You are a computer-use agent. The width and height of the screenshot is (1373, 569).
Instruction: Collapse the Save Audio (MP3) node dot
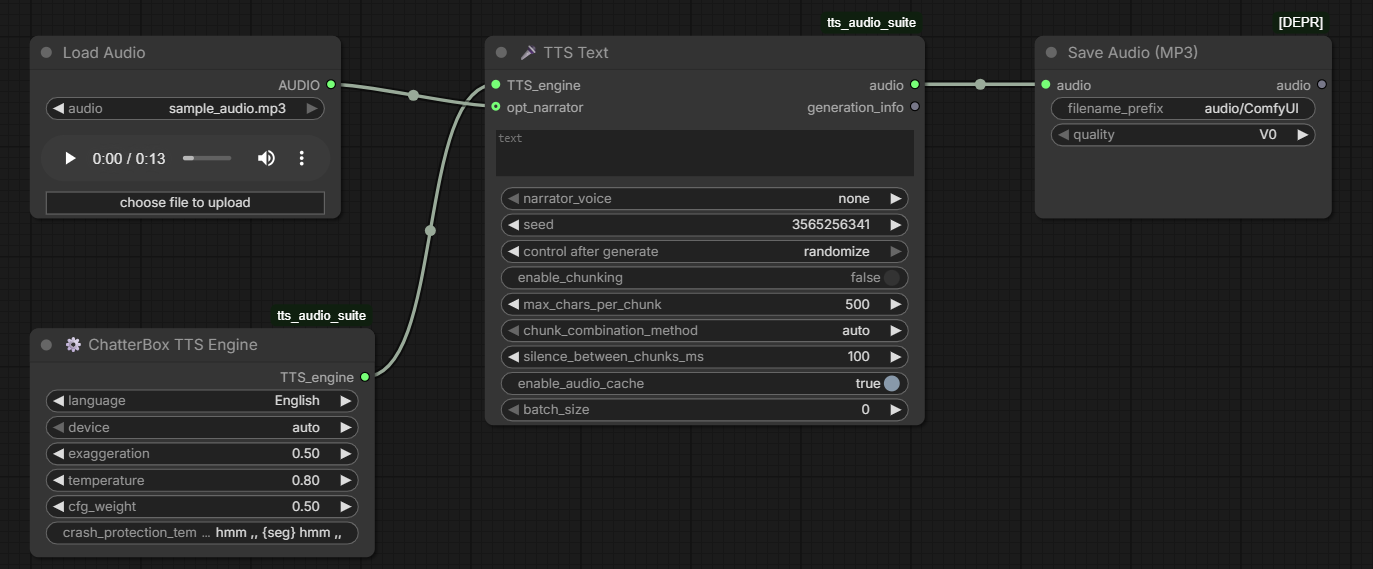(x=1051, y=52)
